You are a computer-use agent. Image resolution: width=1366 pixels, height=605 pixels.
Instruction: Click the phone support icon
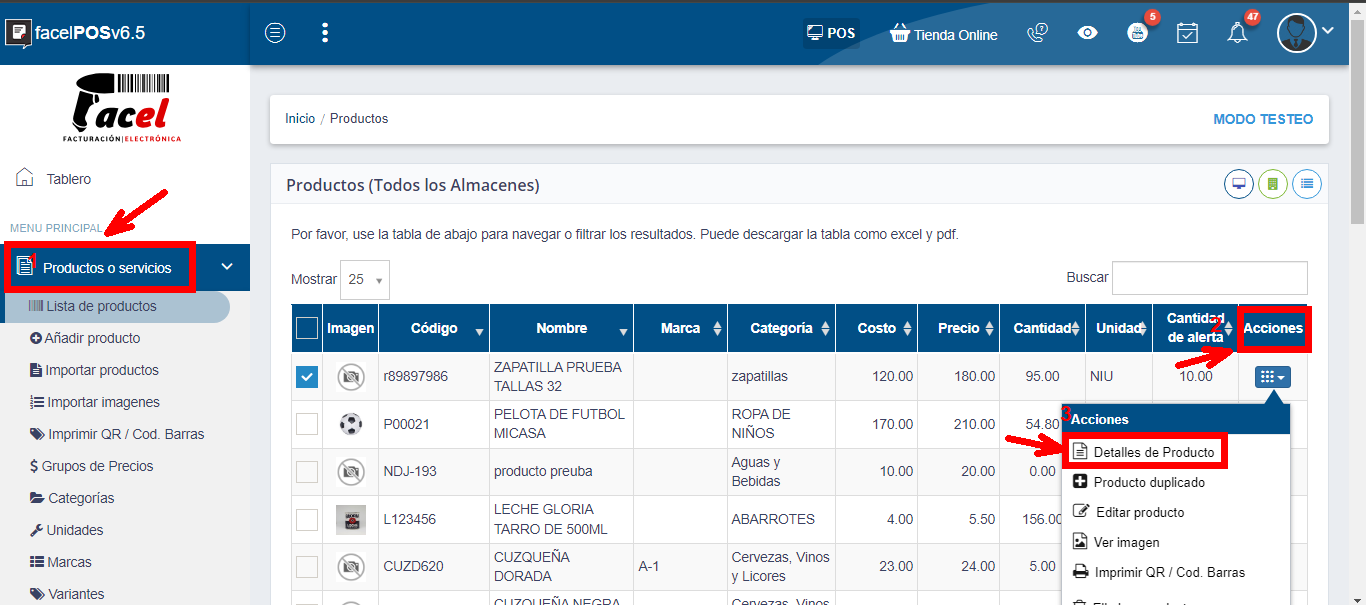click(1037, 33)
